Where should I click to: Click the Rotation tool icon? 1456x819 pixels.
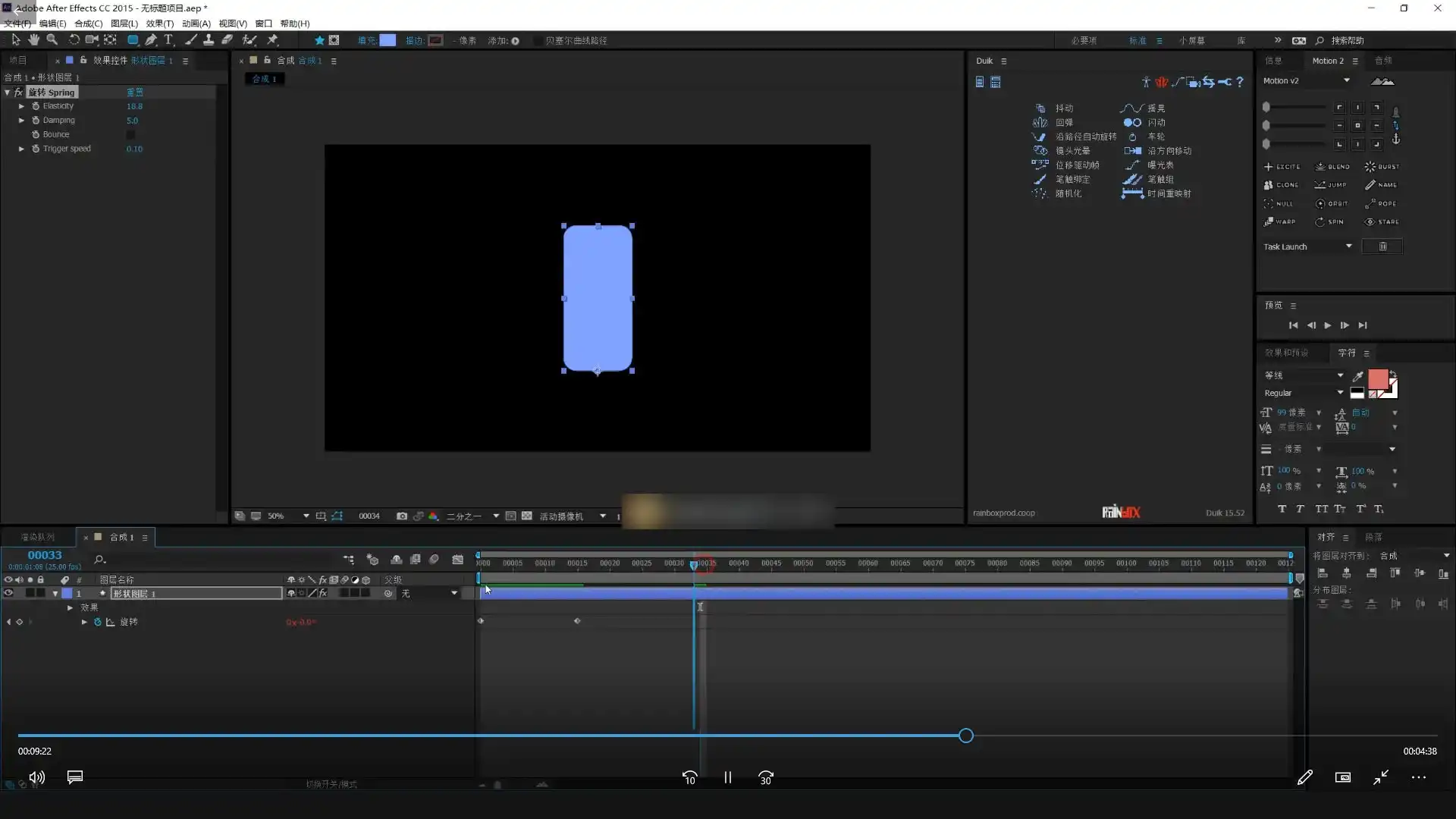coord(74,40)
